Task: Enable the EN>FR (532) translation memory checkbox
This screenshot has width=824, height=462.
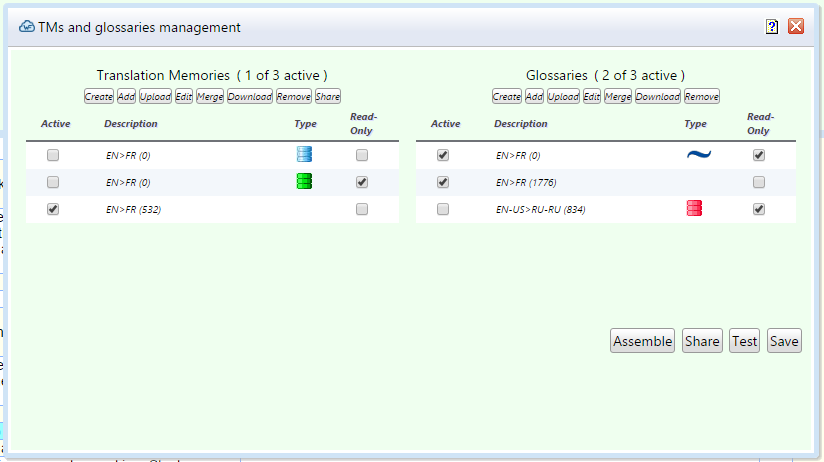Action: point(53,209)
